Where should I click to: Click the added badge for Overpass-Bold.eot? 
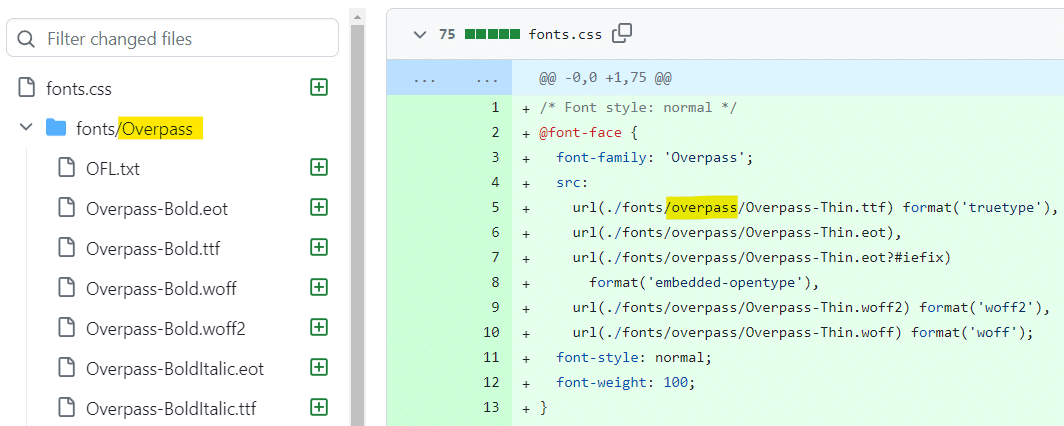[x=319, y=207]
